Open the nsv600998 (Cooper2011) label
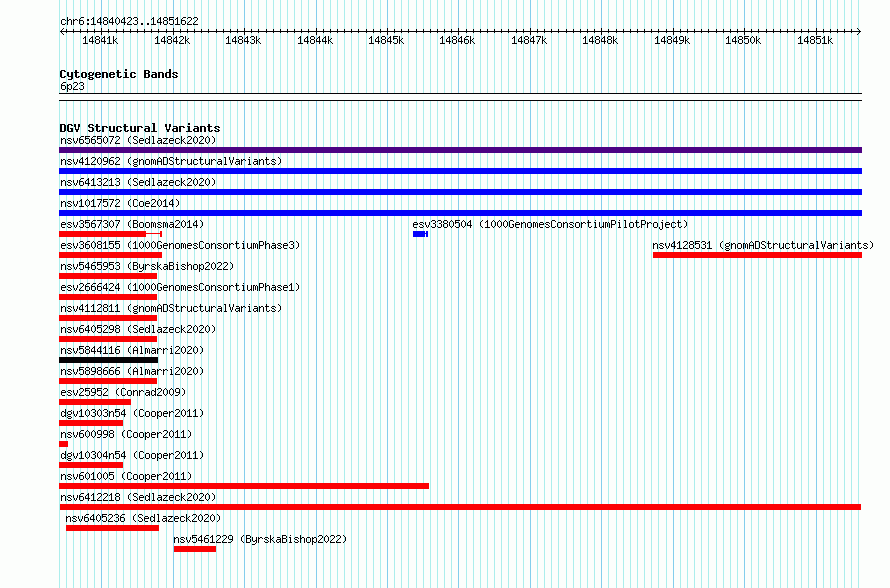 (x=126, y=434)
